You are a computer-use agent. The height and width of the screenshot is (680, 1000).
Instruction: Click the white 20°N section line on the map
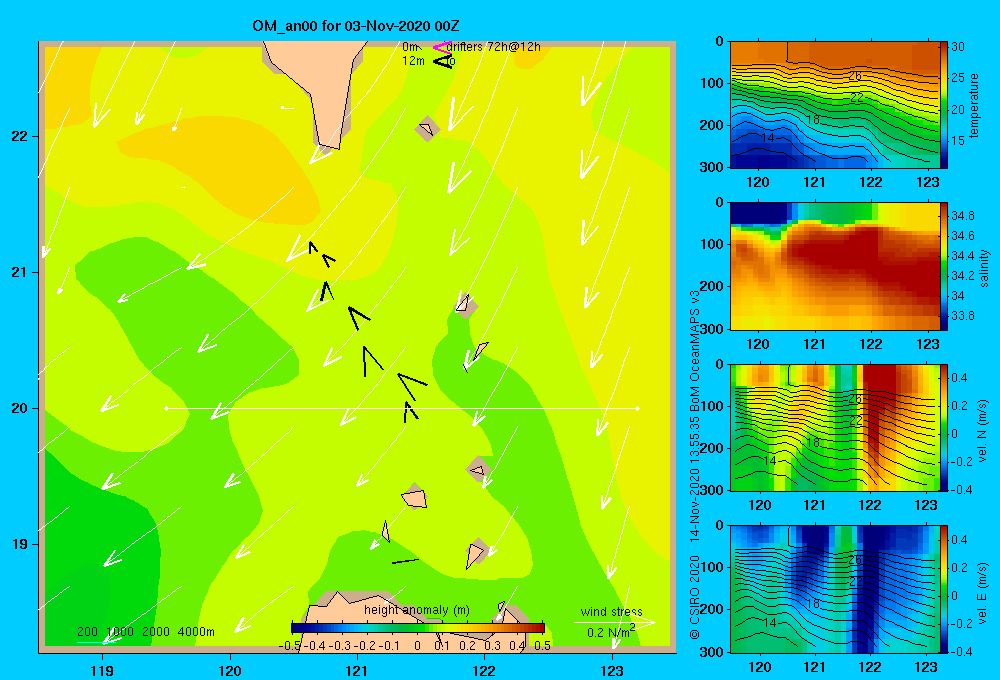pyautogui.click(x=402, y=408)
